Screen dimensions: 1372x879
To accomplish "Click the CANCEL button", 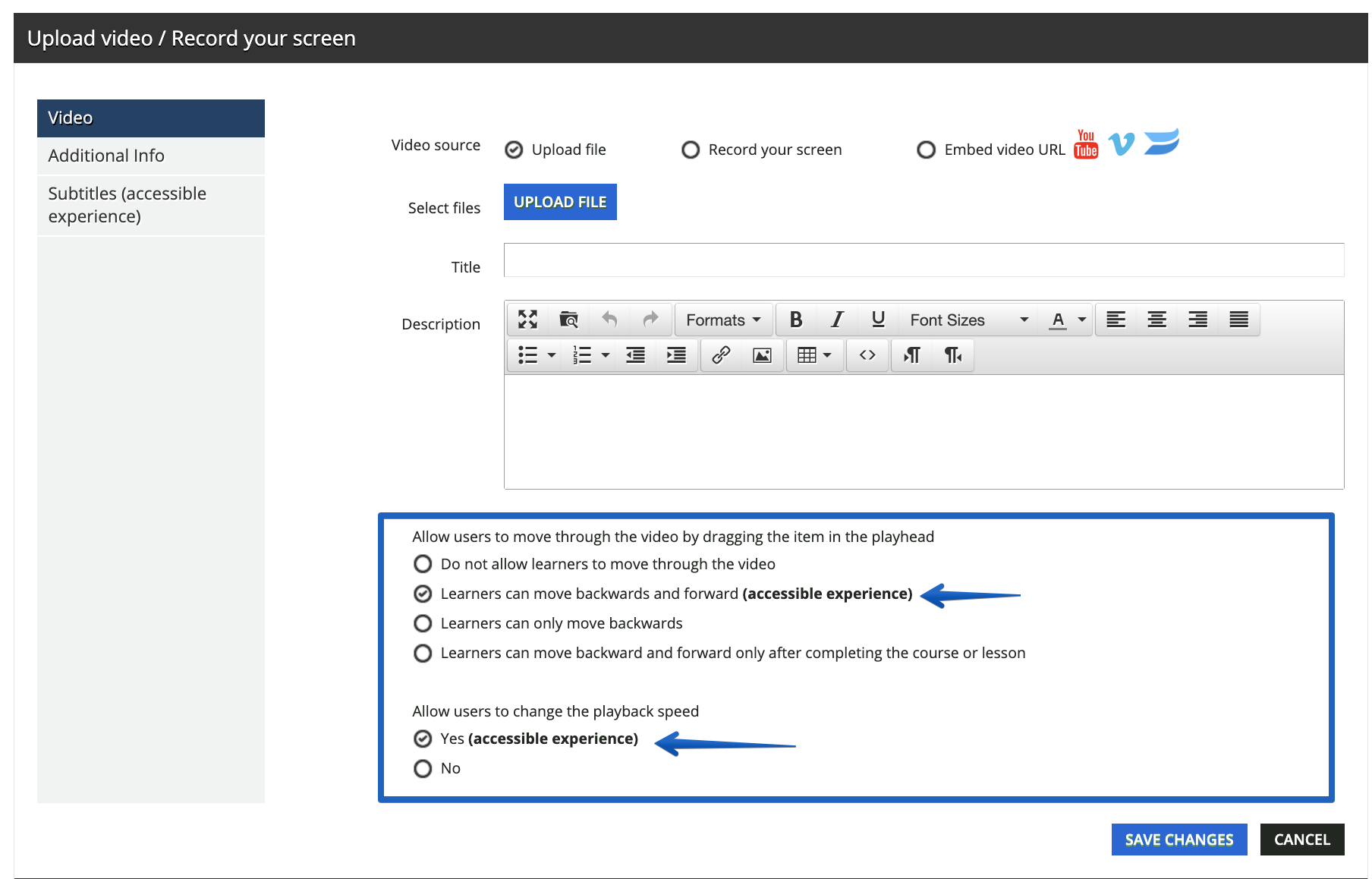I will (1302, 840).
